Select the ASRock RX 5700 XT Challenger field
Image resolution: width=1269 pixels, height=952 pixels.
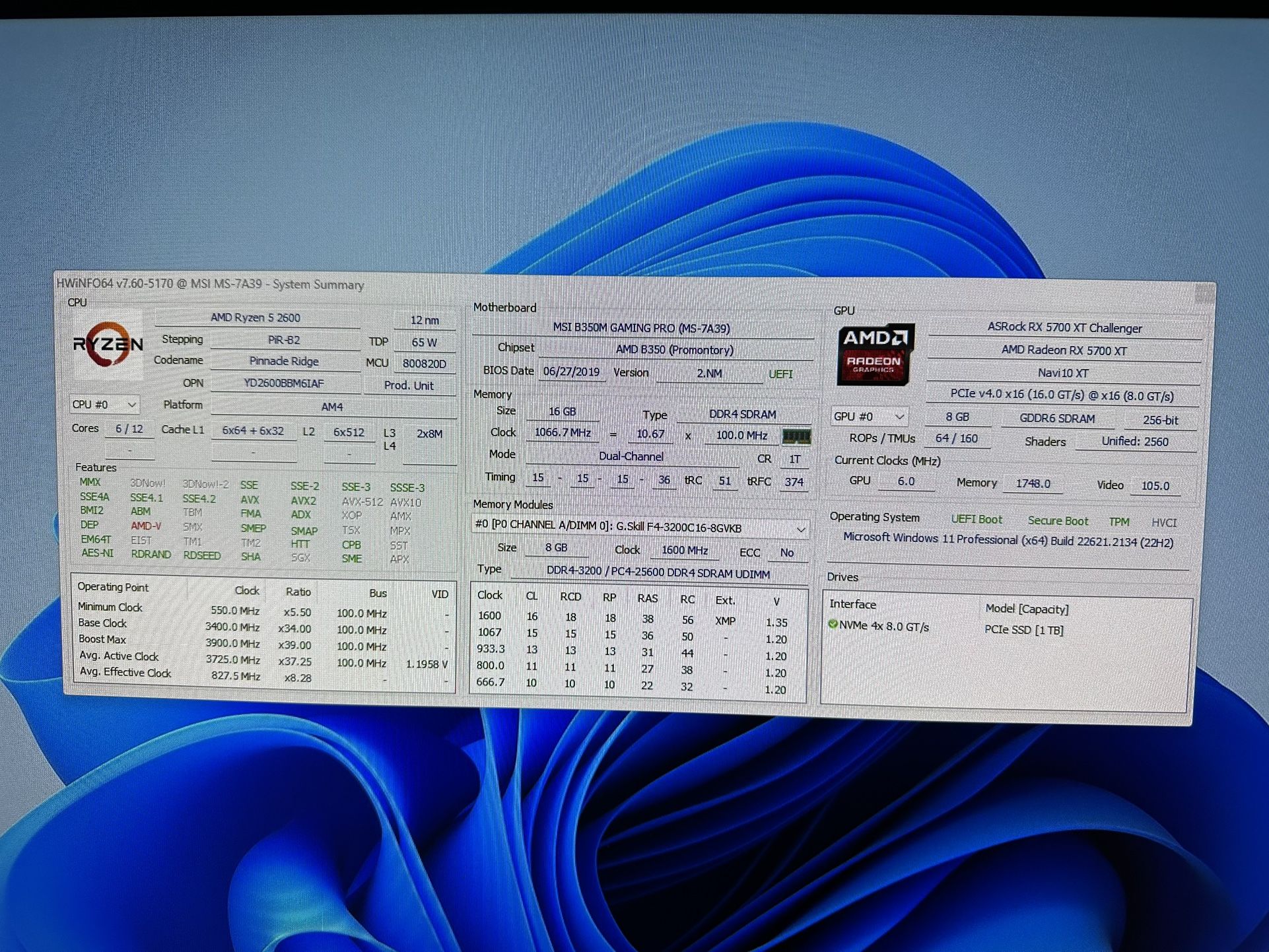(x=1064, y=328)
